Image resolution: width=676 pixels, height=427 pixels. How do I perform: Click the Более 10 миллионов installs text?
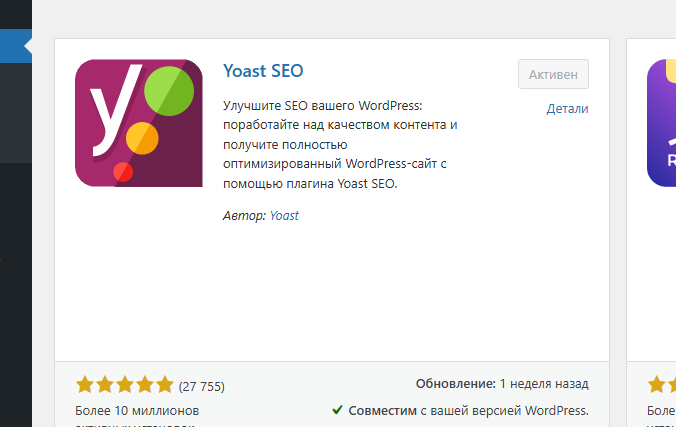(138, 411)
